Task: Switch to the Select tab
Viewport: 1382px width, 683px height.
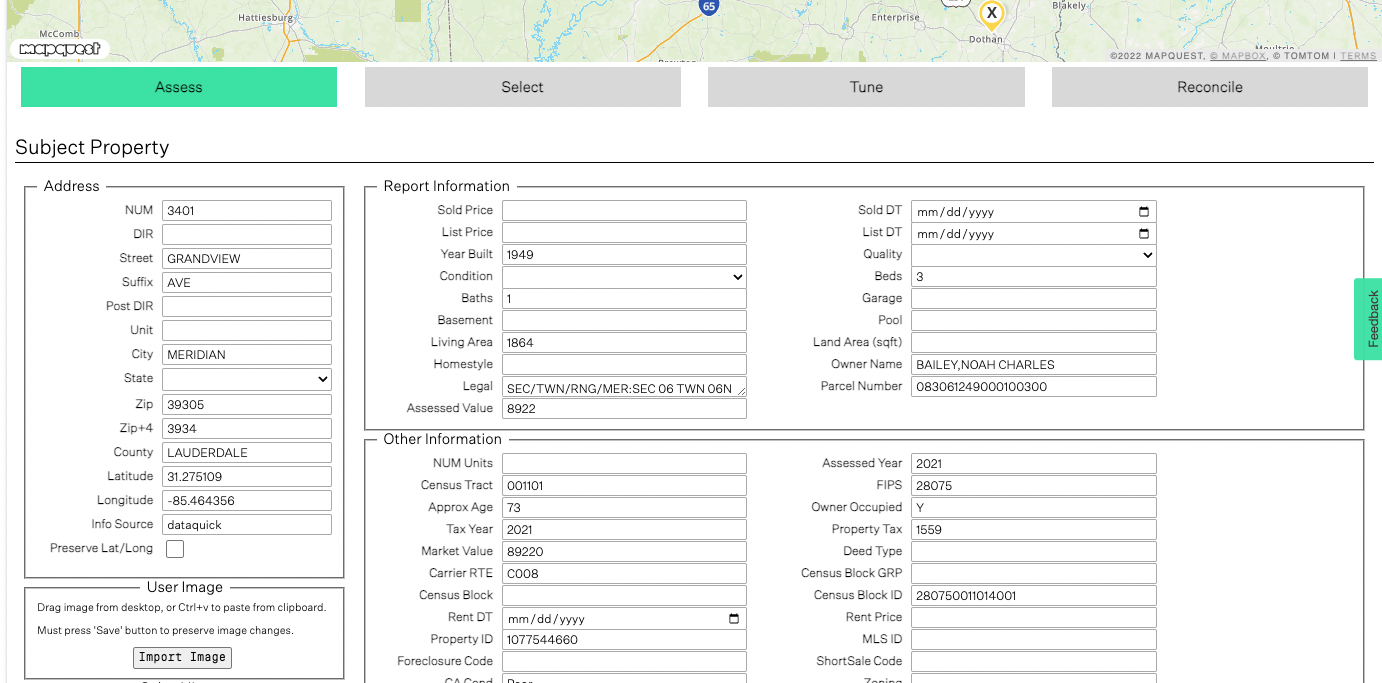Action: click(522, 87)
